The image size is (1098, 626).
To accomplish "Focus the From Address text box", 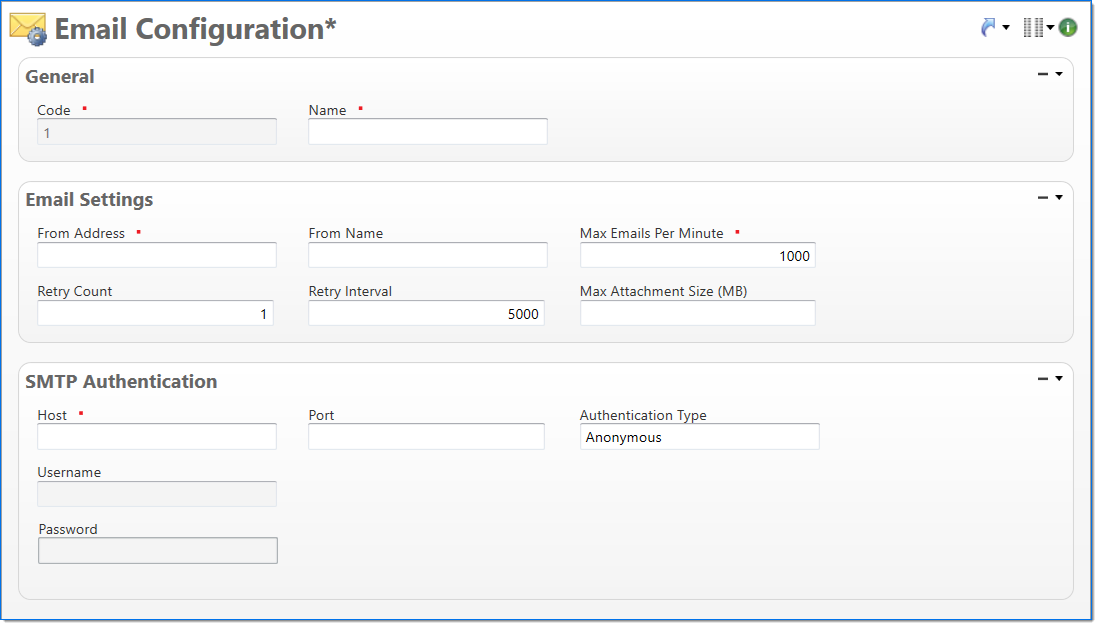I will tap(157, 255).
